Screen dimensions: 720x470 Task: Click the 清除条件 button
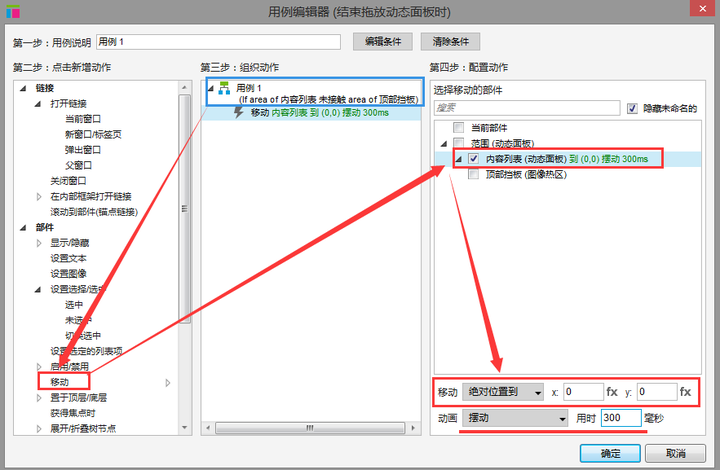450,42
